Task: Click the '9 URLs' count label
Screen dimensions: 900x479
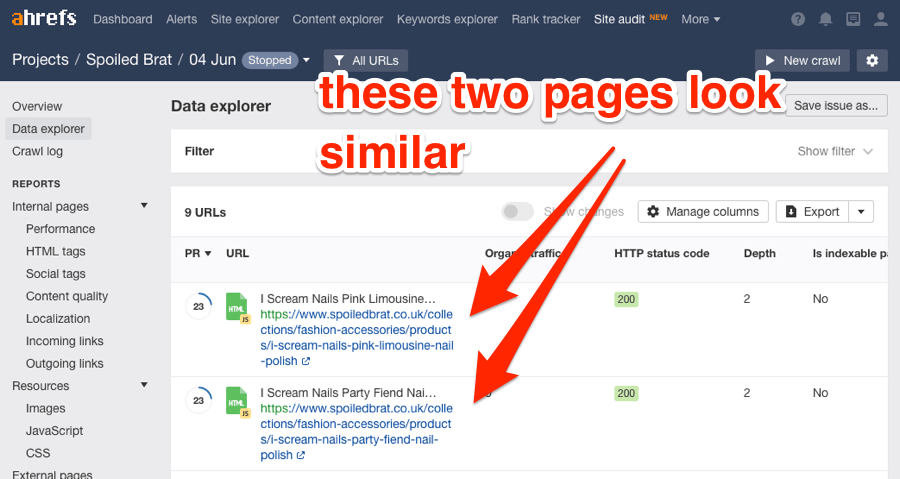Action: point(205,212)
